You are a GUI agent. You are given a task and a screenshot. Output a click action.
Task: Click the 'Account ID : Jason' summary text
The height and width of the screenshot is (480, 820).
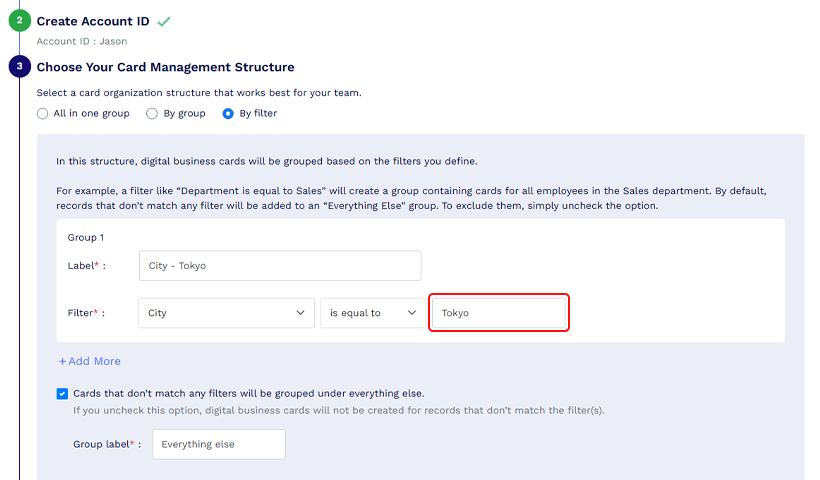[82, 41]
